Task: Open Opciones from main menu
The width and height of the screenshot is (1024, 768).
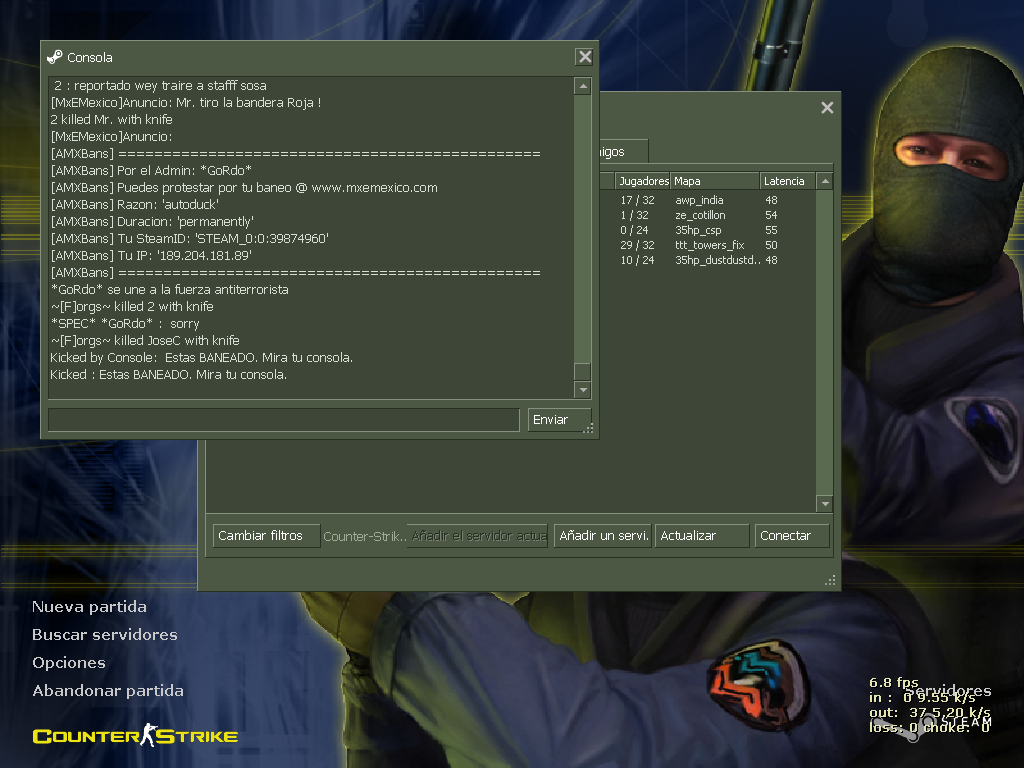Action: coord(69,663)
